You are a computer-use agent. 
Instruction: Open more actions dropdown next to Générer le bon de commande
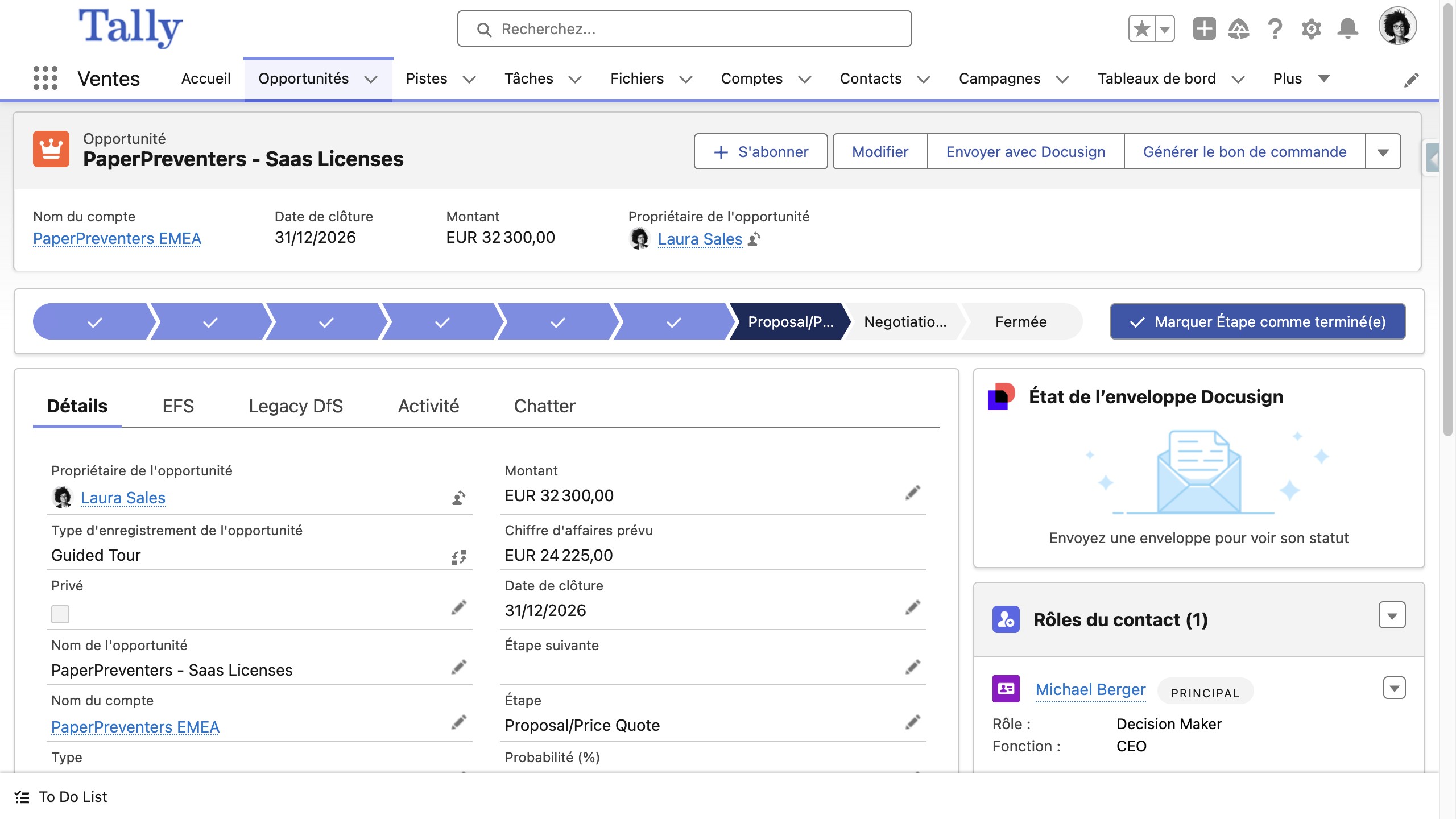(1383, 152)
